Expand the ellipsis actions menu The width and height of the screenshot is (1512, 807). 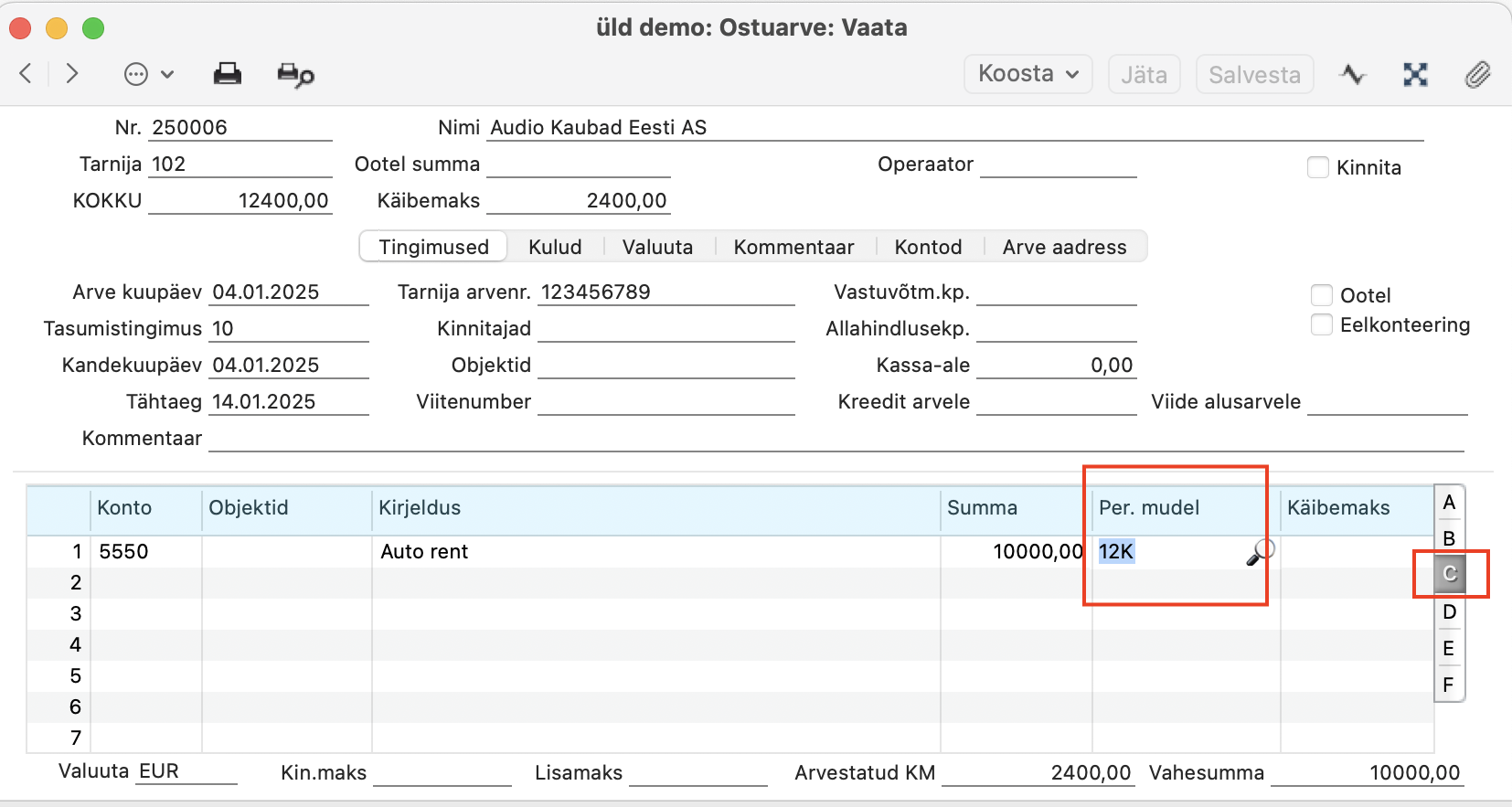(x=148, y=74)
